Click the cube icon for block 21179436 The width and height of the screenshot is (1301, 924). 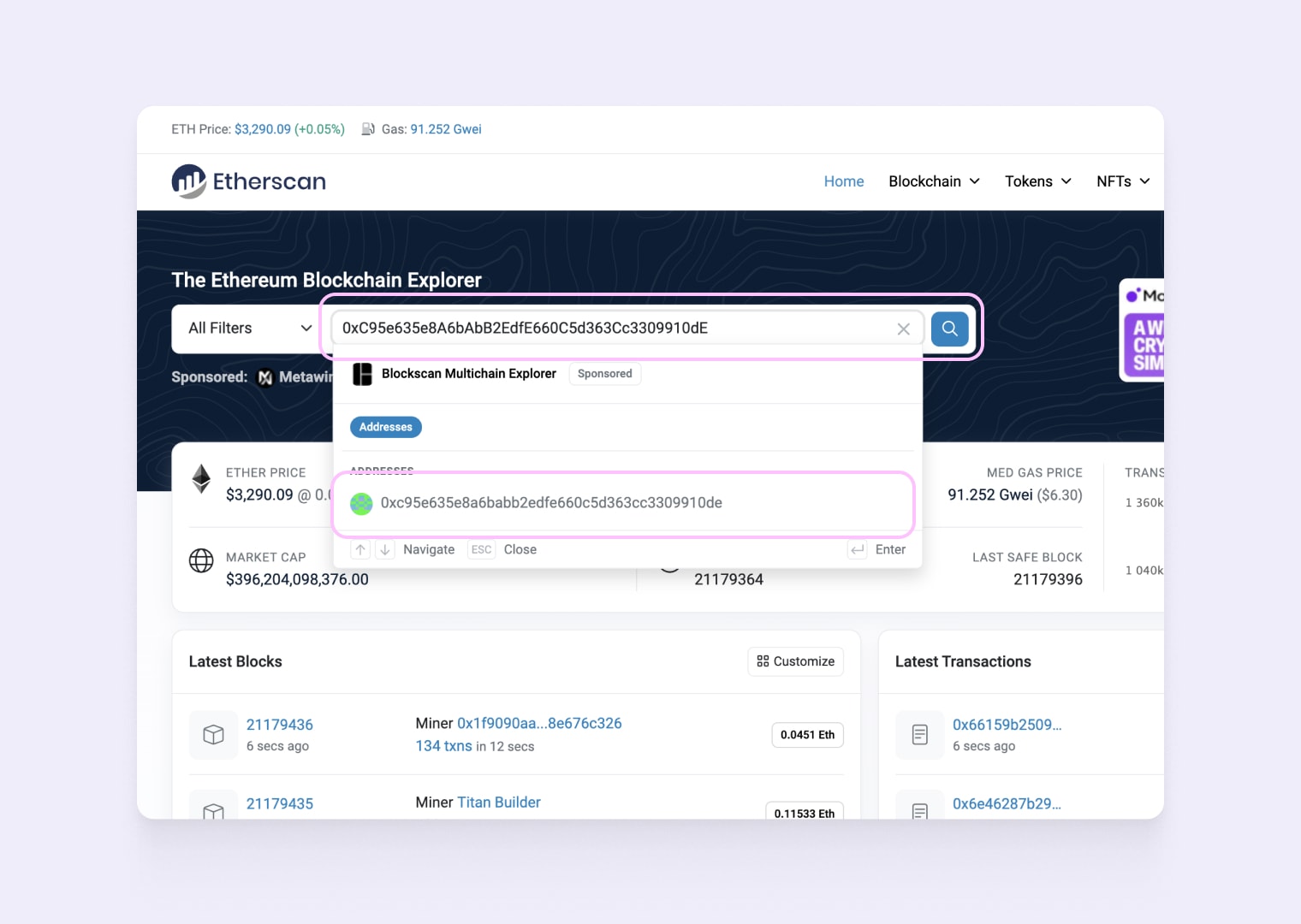[214, 735]
